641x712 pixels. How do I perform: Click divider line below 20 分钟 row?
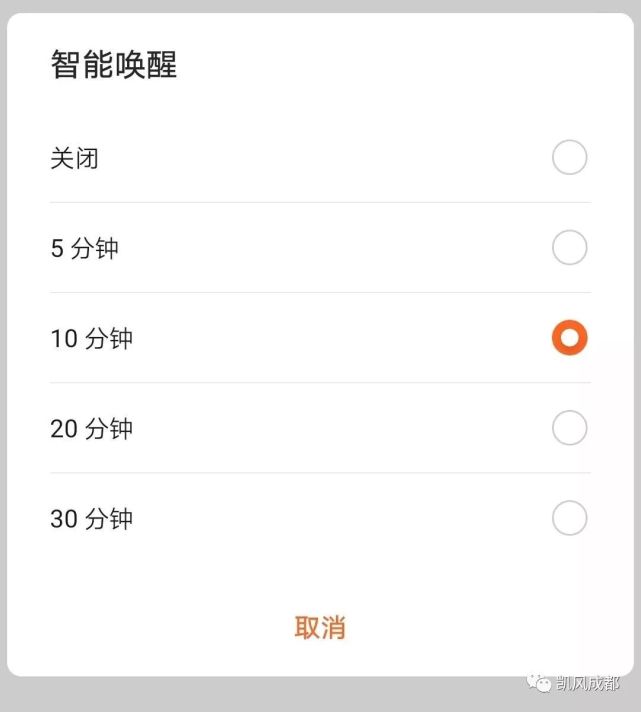(x=320, y=473)
